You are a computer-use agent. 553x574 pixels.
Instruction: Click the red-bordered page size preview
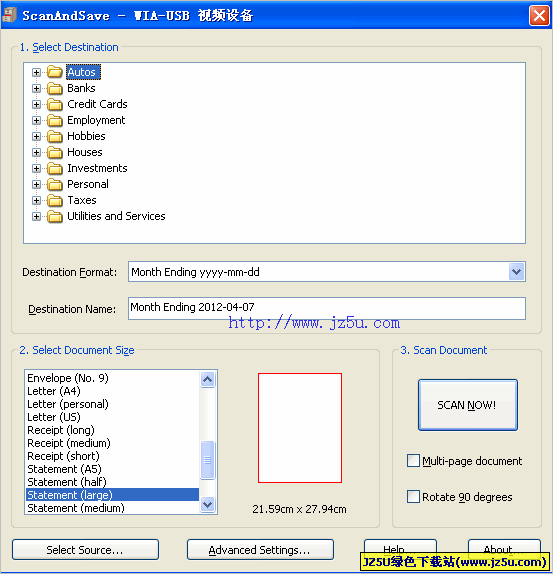(300, 428)
